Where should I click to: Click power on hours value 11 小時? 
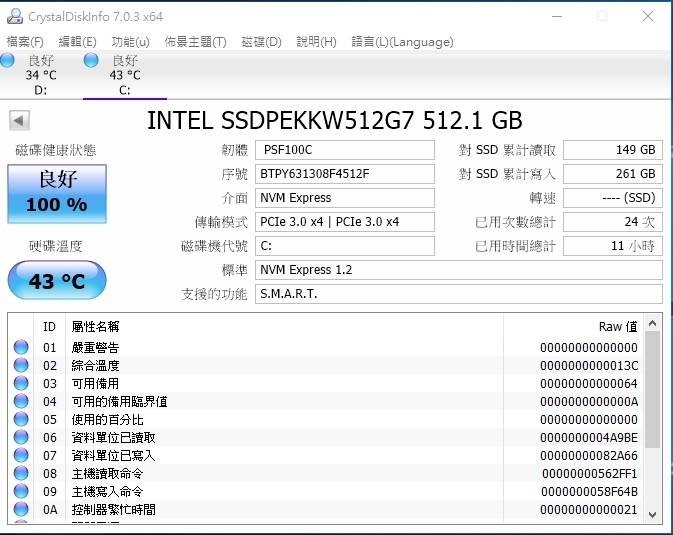click(612, 246)
